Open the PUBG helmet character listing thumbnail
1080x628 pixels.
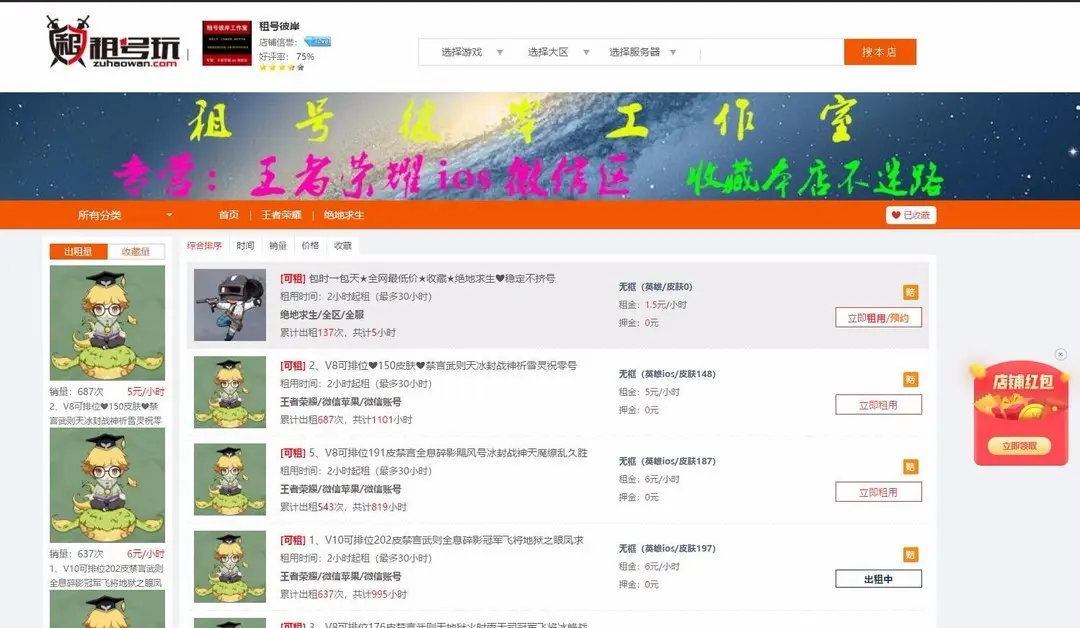coord(229,305)
